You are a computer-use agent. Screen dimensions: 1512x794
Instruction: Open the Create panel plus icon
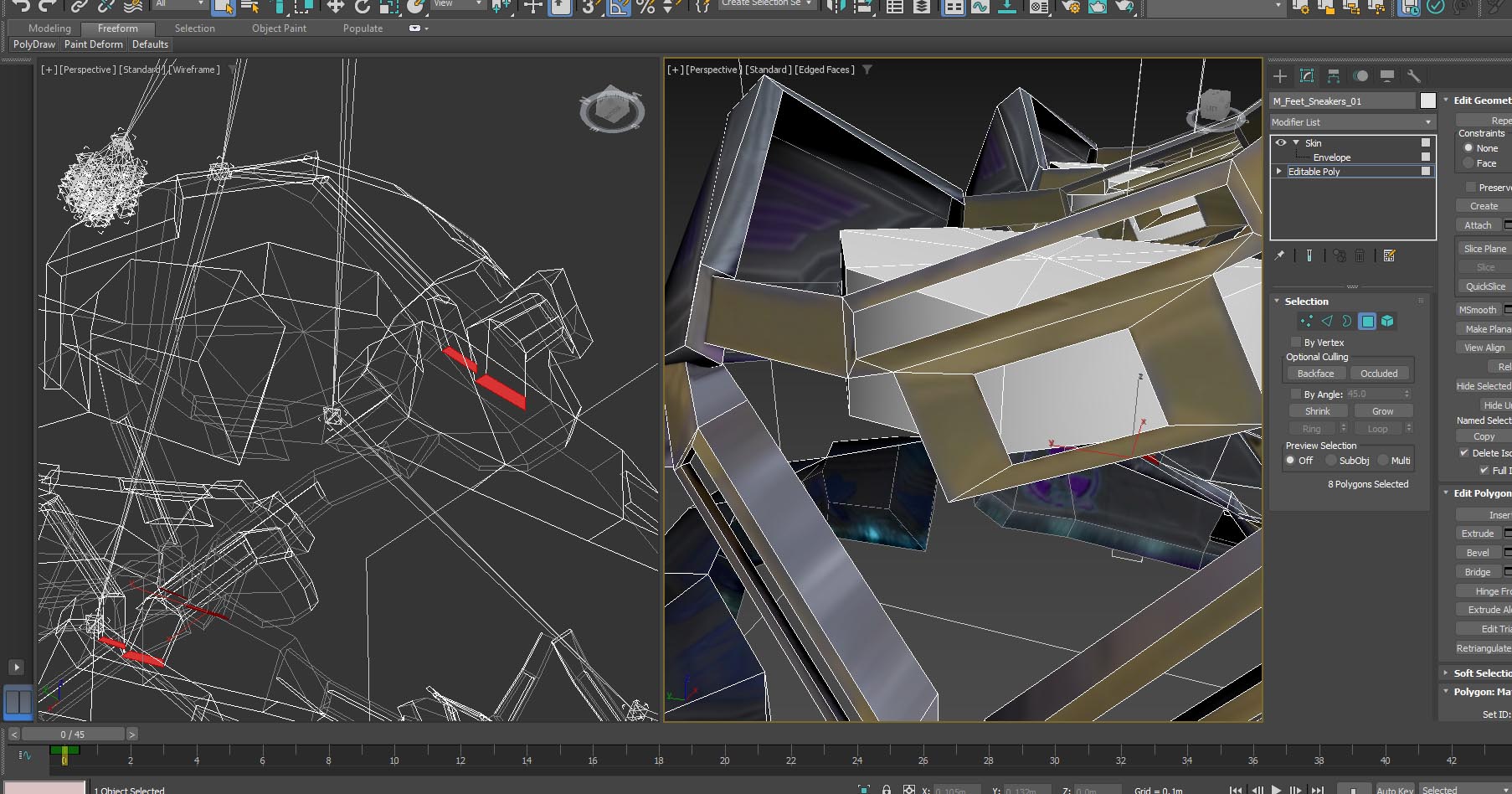(x=1280, y=76)
